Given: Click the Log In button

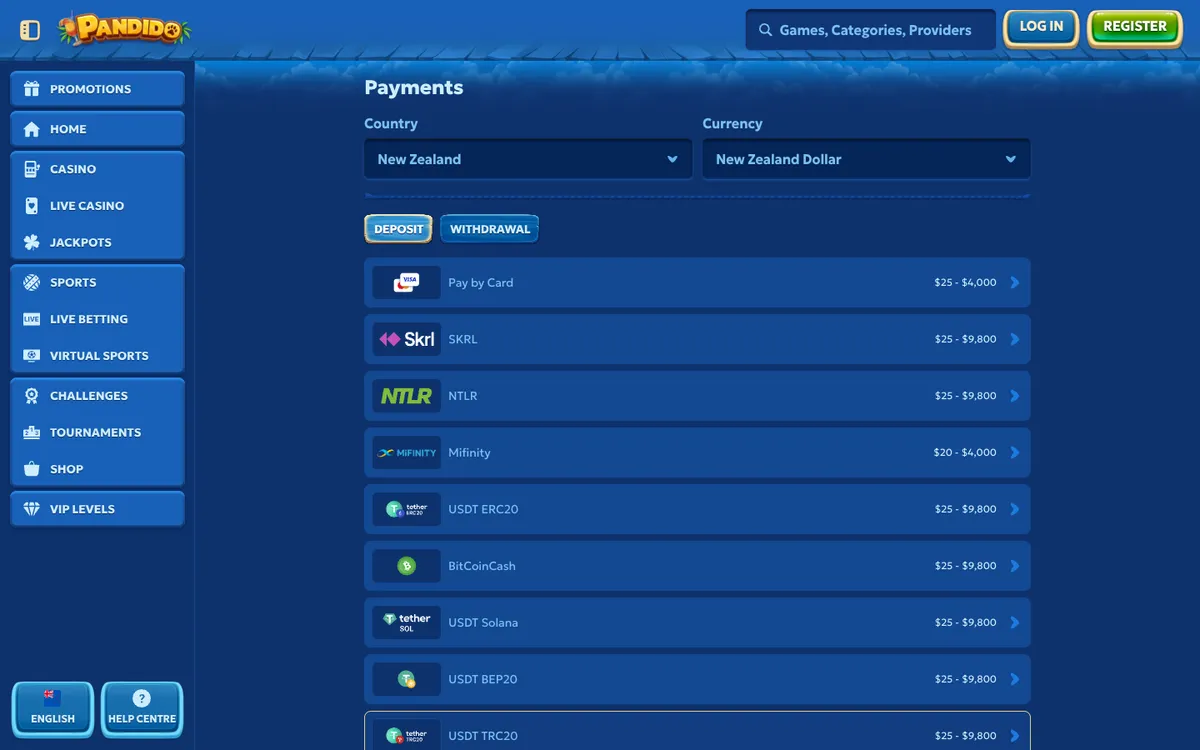Looking at the screenshot, I should click(1041, 27).
